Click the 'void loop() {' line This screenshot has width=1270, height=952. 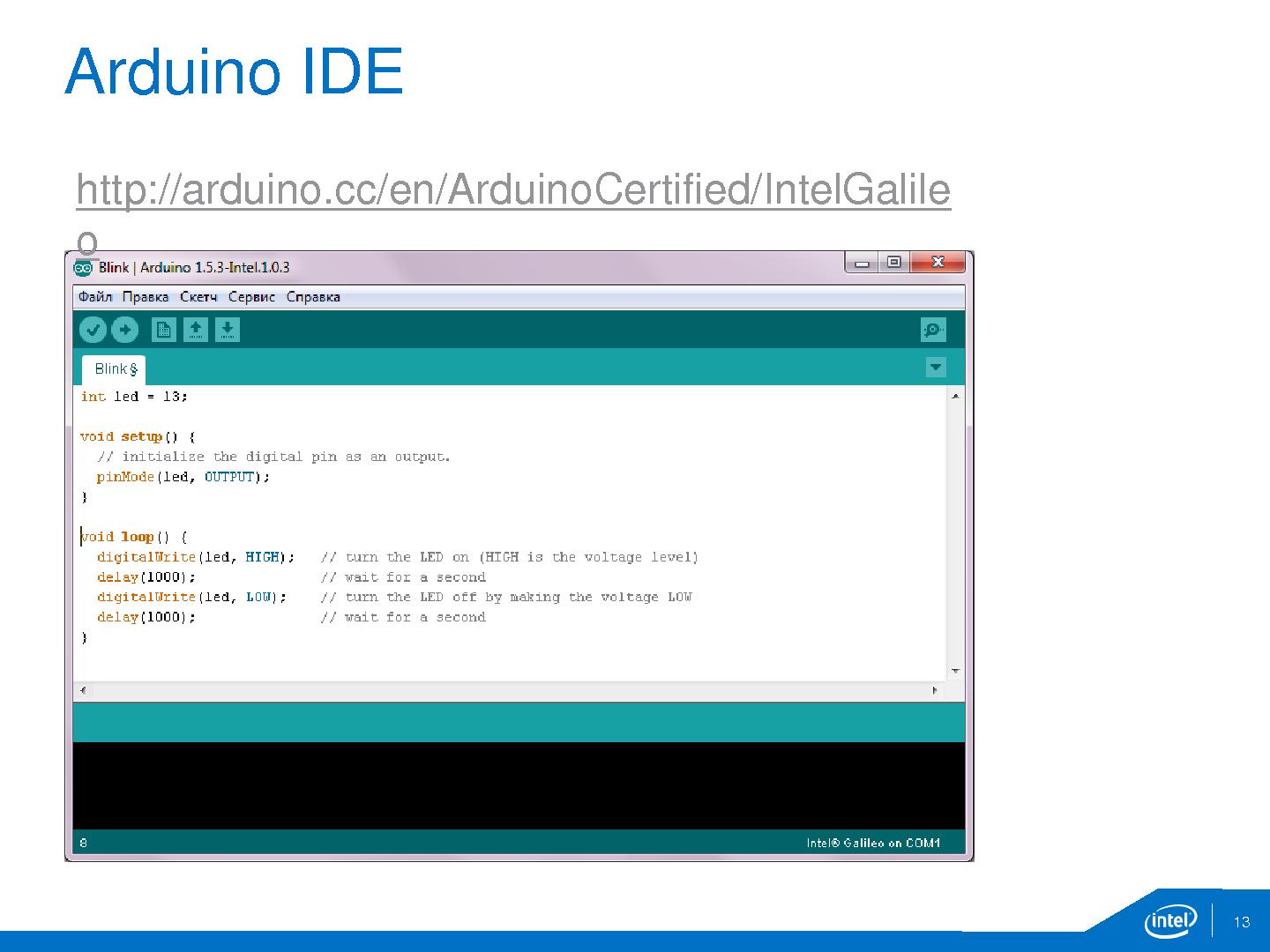click(134, 537)
